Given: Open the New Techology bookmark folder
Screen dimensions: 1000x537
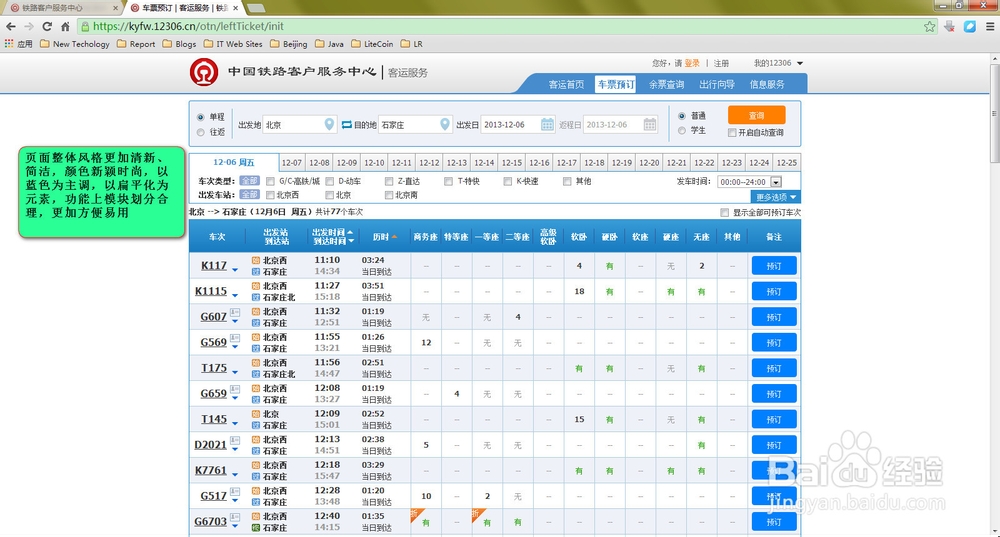Looking at the screenshot, I should (75, 44).
